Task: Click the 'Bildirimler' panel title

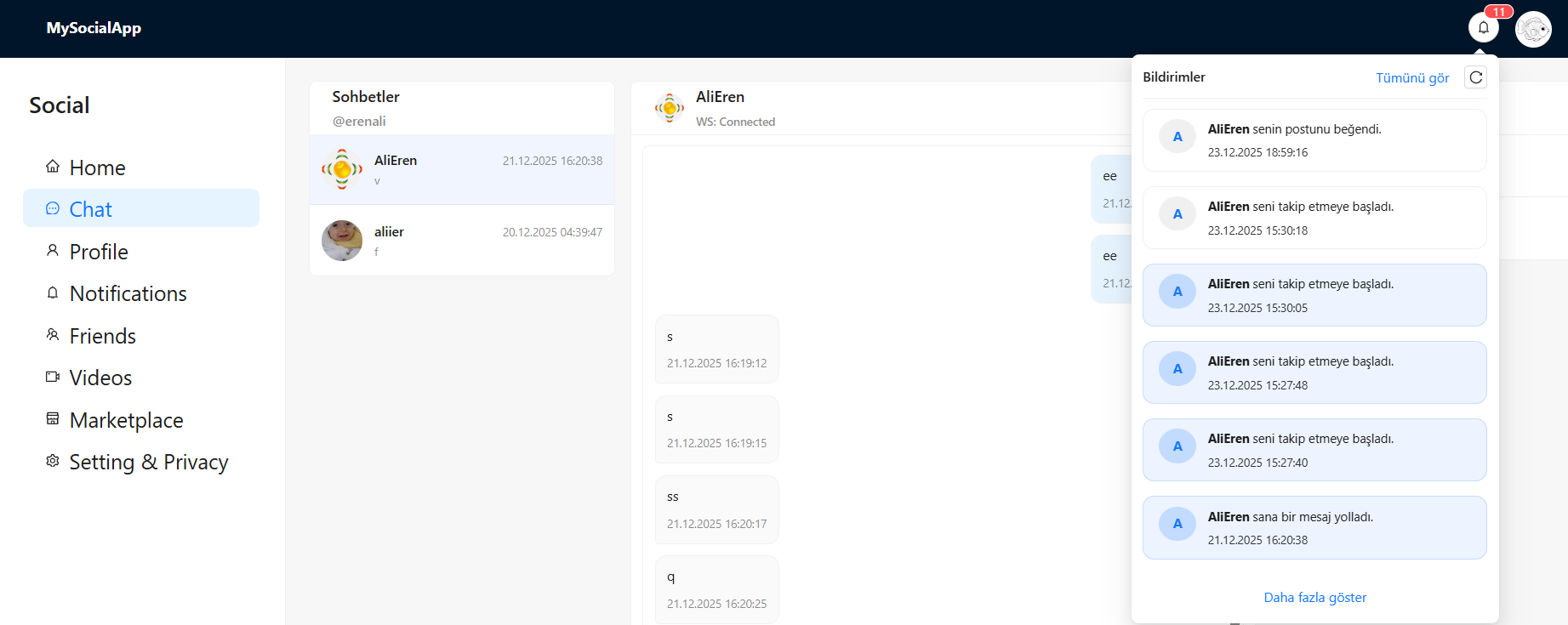Action: (x=1174, y=77)
